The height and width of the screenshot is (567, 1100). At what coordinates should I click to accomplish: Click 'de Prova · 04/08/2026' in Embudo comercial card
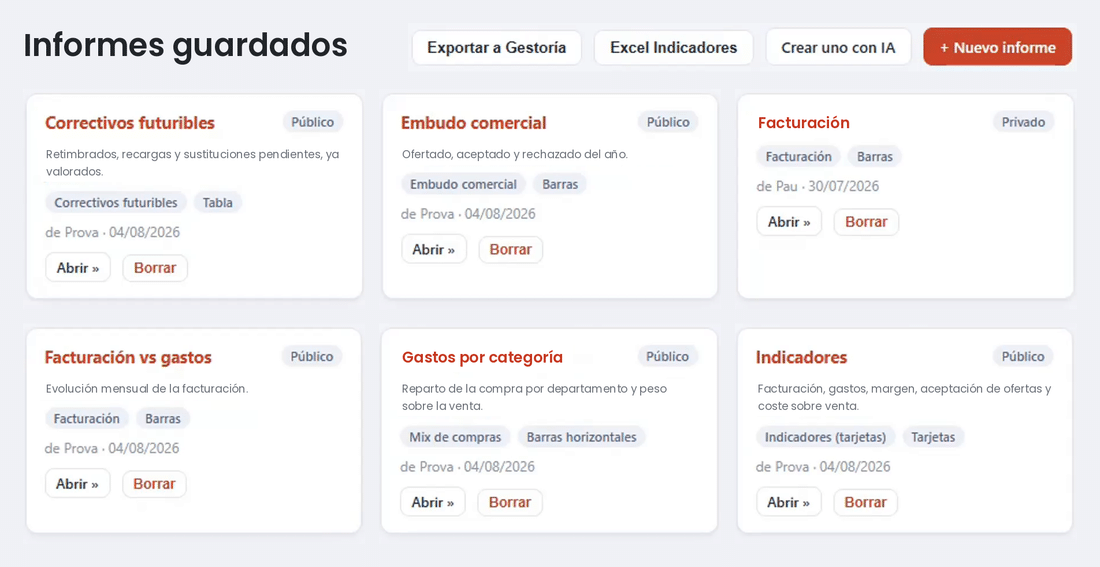(469, 214)
